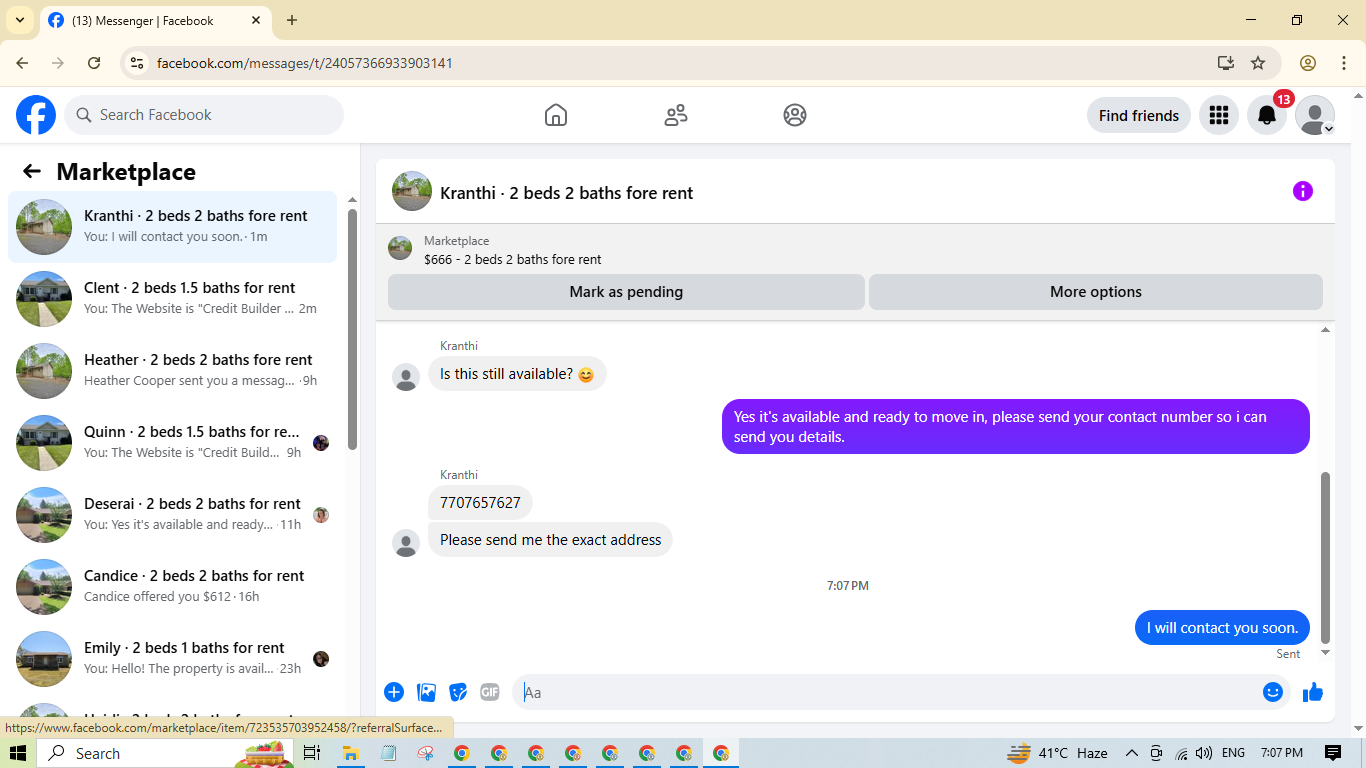Click the conversation list scrollbar
The width and height of the screenshot is (1366, 768).
point(352,330)
